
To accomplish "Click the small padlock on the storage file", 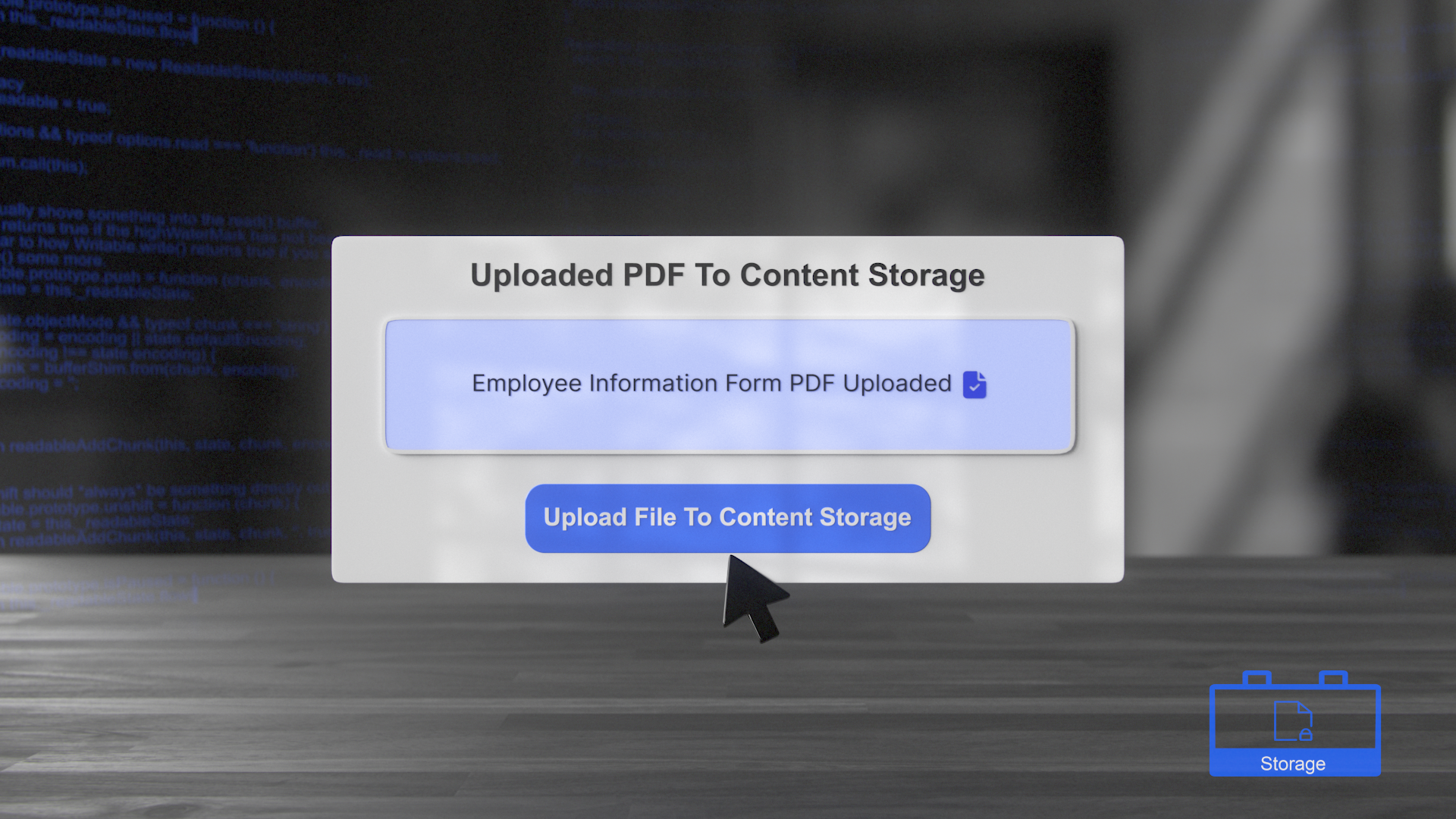I will [1305, 734].
